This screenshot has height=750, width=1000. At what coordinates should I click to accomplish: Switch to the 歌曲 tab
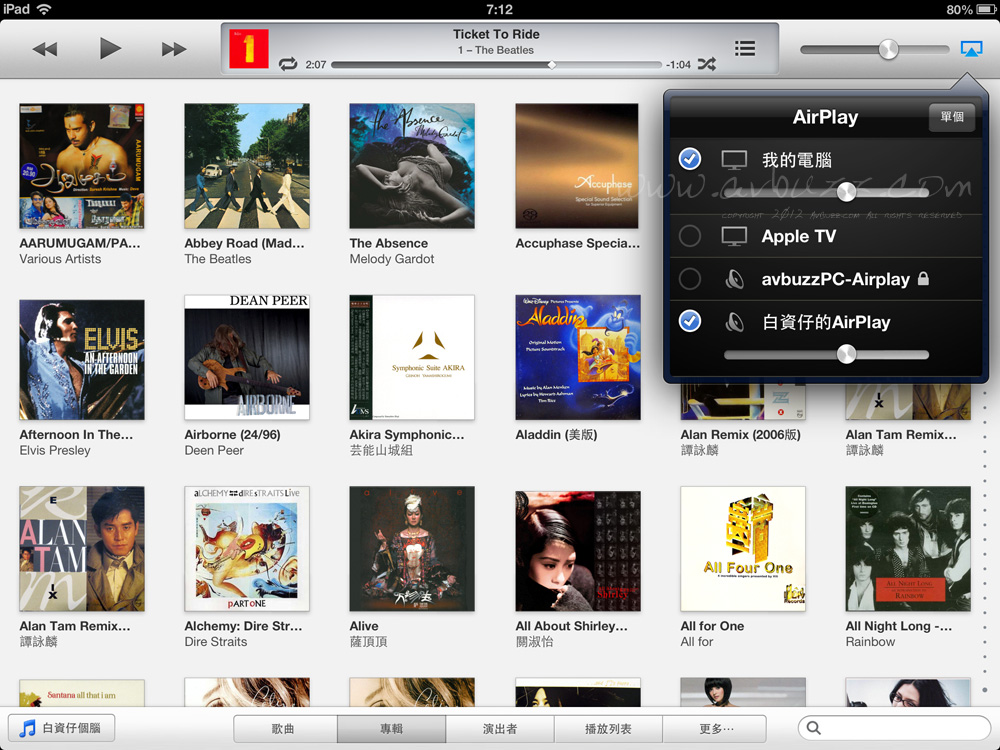coord(284,729)
